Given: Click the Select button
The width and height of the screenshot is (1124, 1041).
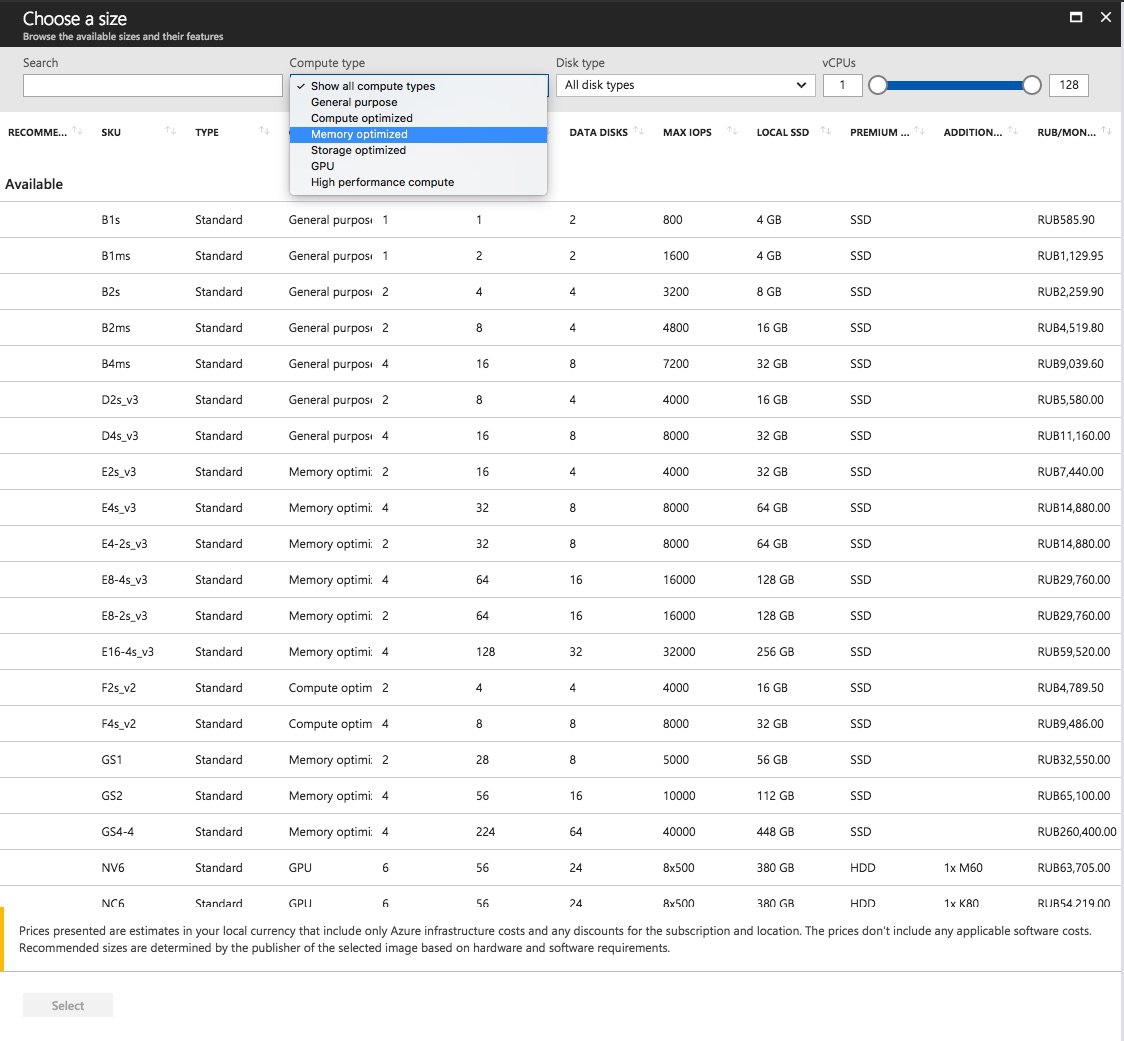Looking at the screenshot, I should [x=67, y=1005].
